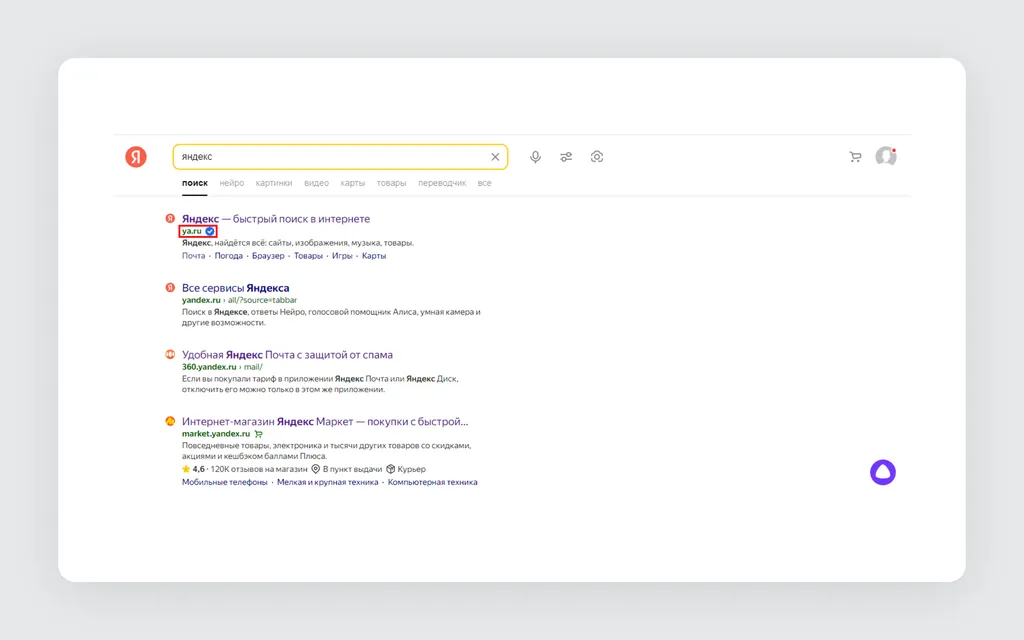Click the В пункт выдачи text

[x=352, y=469]
